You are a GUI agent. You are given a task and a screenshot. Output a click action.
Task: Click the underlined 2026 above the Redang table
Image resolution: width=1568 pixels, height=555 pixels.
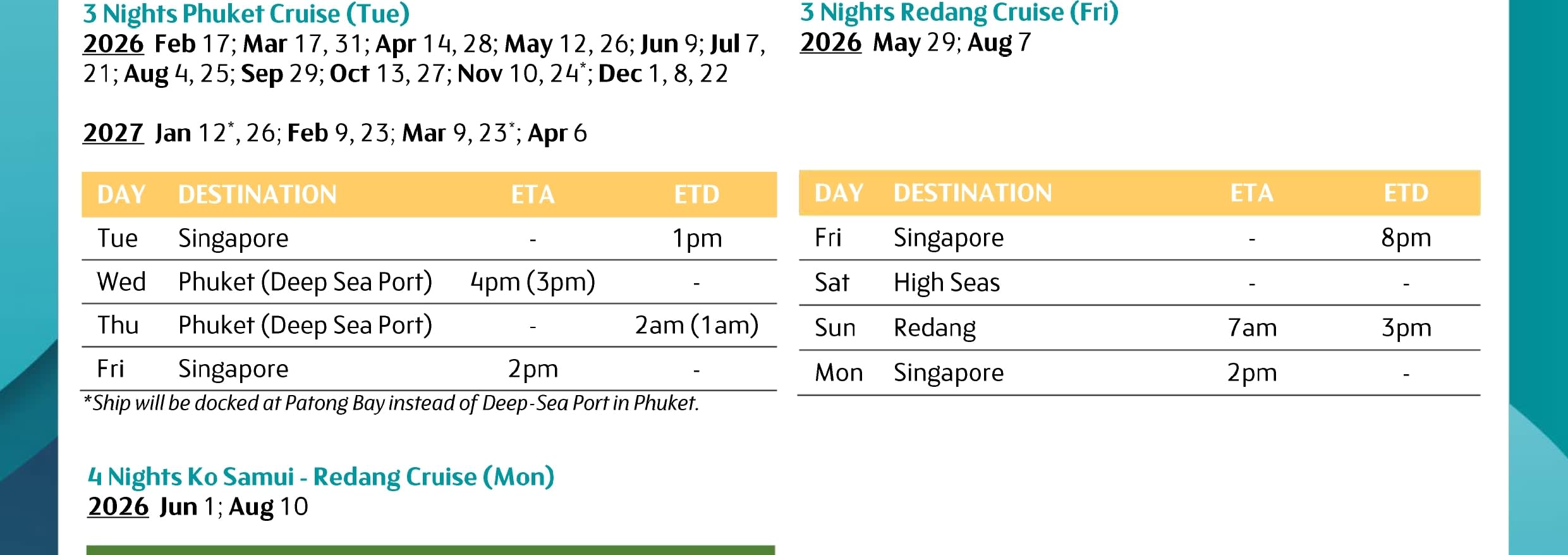830,43
